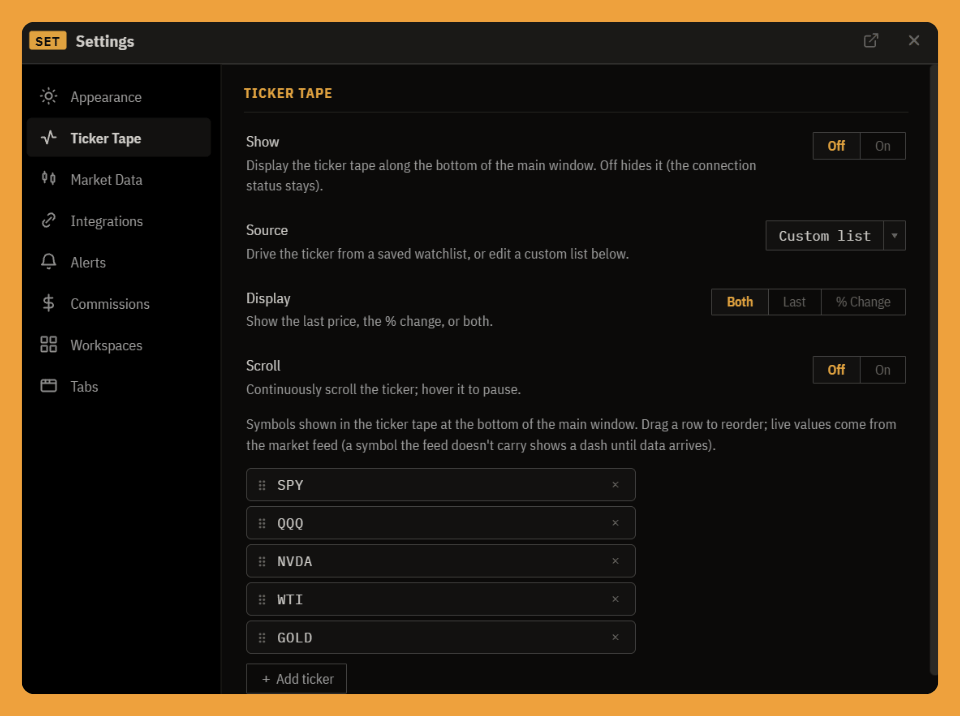Click the Market Data candlestick icon
The width and height of the screenshot is (960, 716).
(48, 179)
